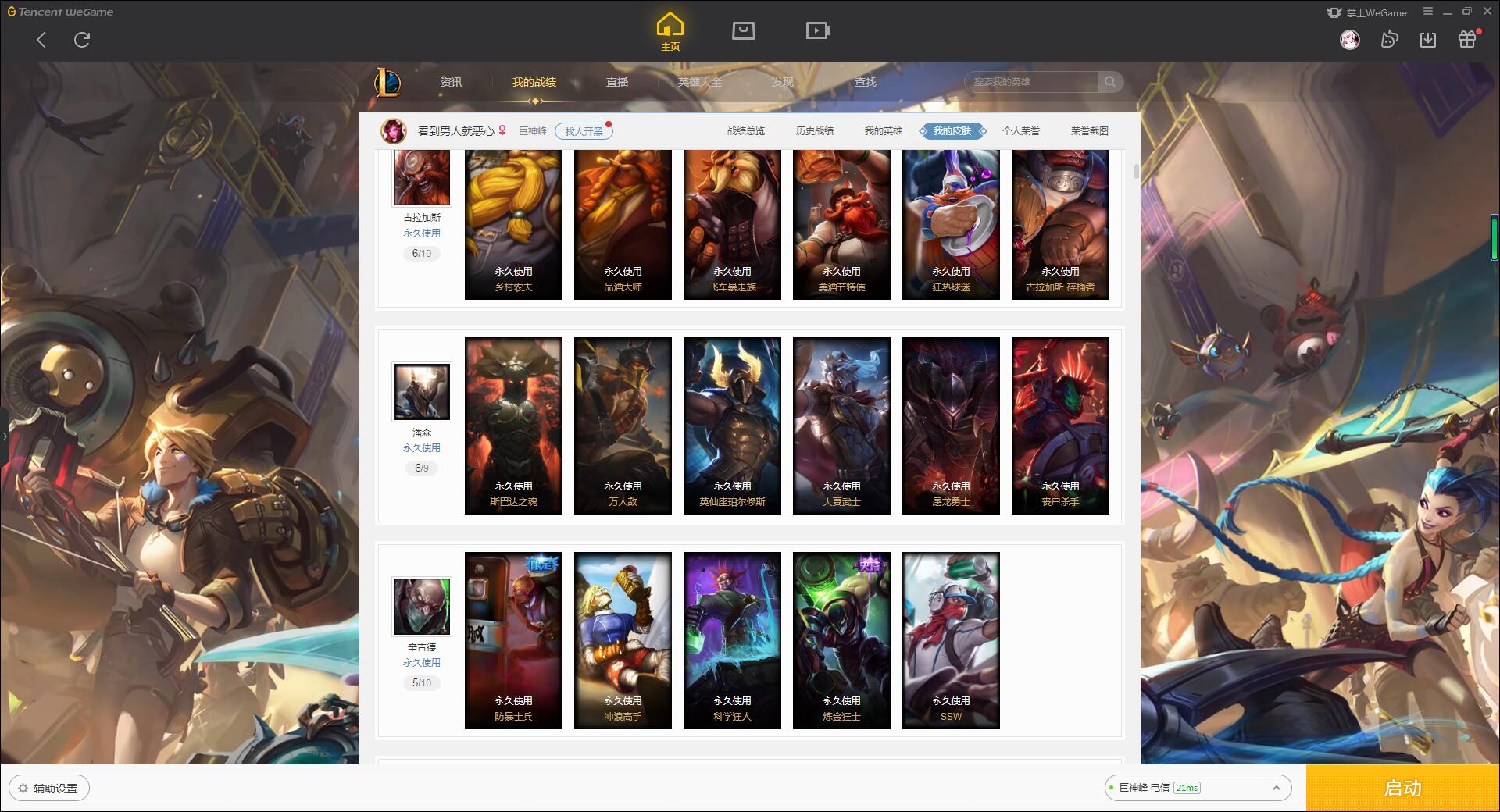
Task: Focus the 搜索我的英雄 search field
Action: point(1031,82)
